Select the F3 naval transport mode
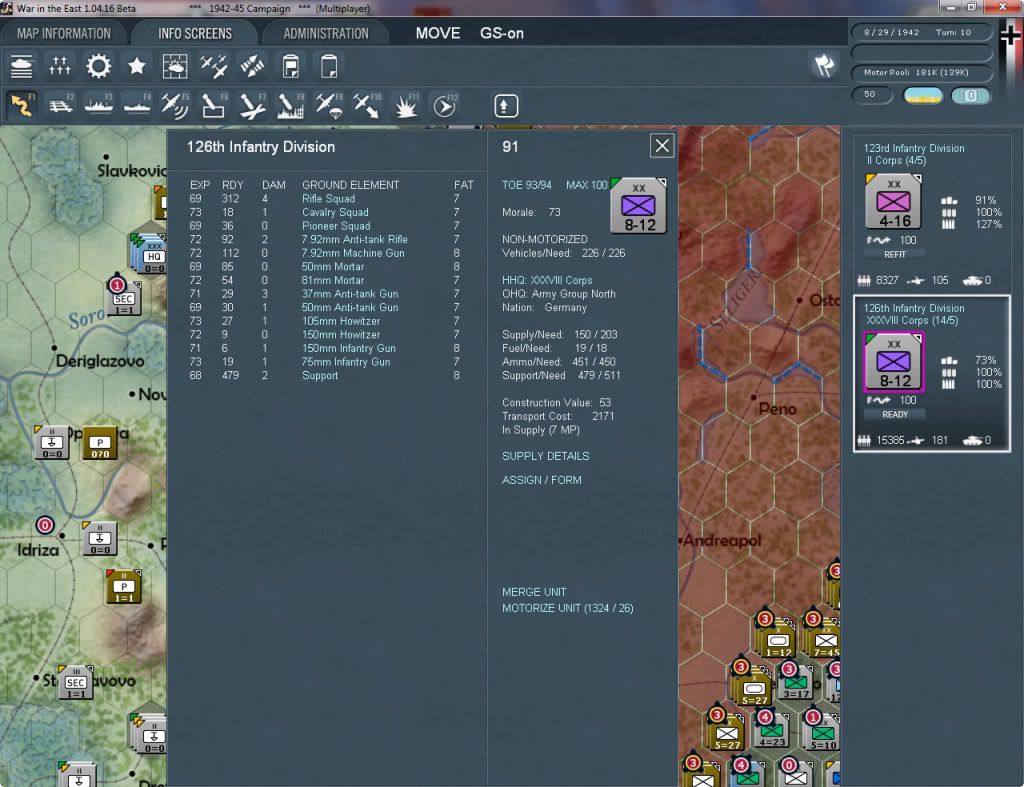 tap(99, 105)
